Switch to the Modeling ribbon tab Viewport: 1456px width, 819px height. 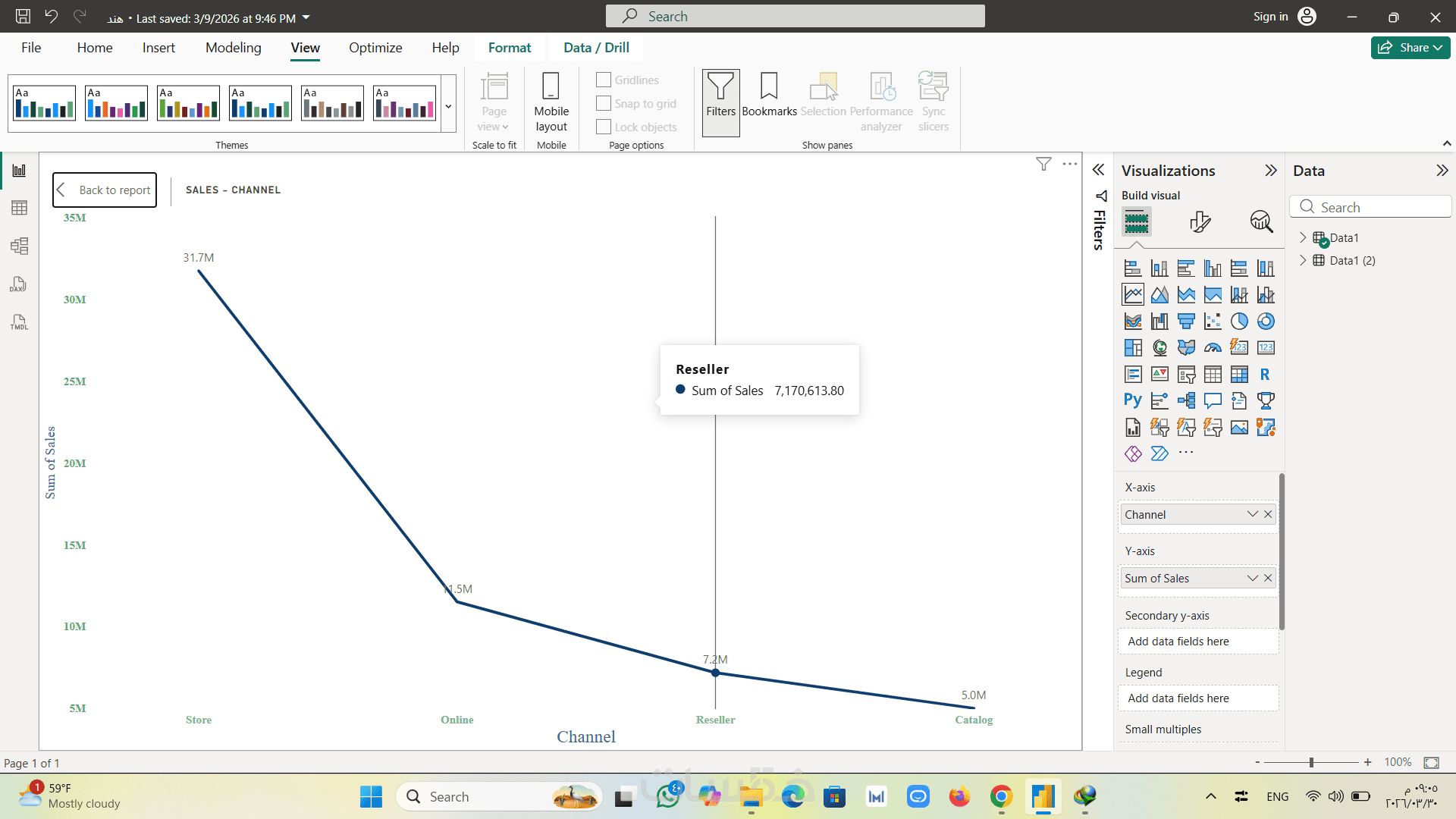(233, 48)
